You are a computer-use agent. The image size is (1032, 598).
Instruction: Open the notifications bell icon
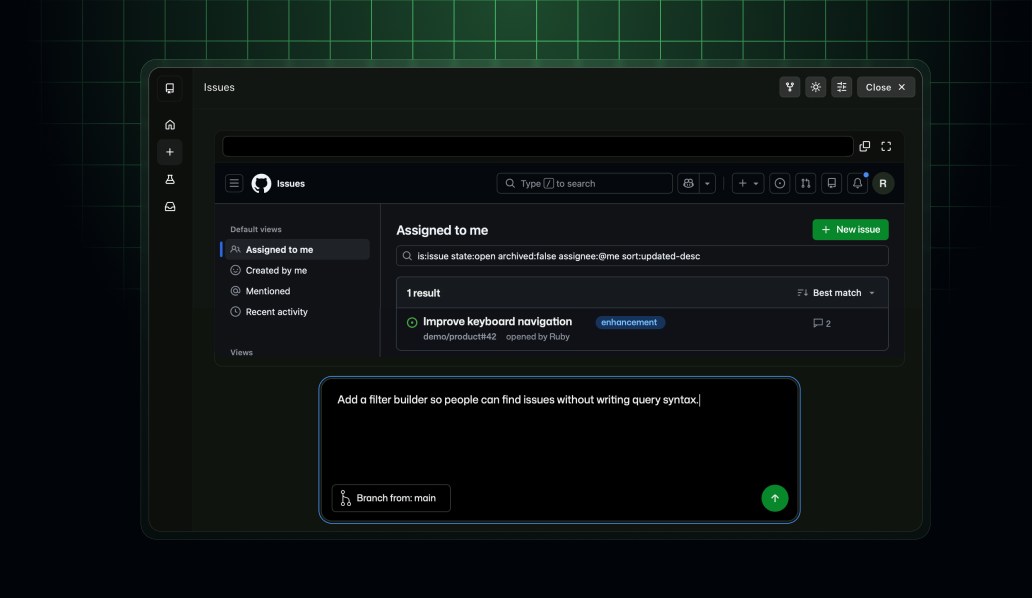click(858, 184)
